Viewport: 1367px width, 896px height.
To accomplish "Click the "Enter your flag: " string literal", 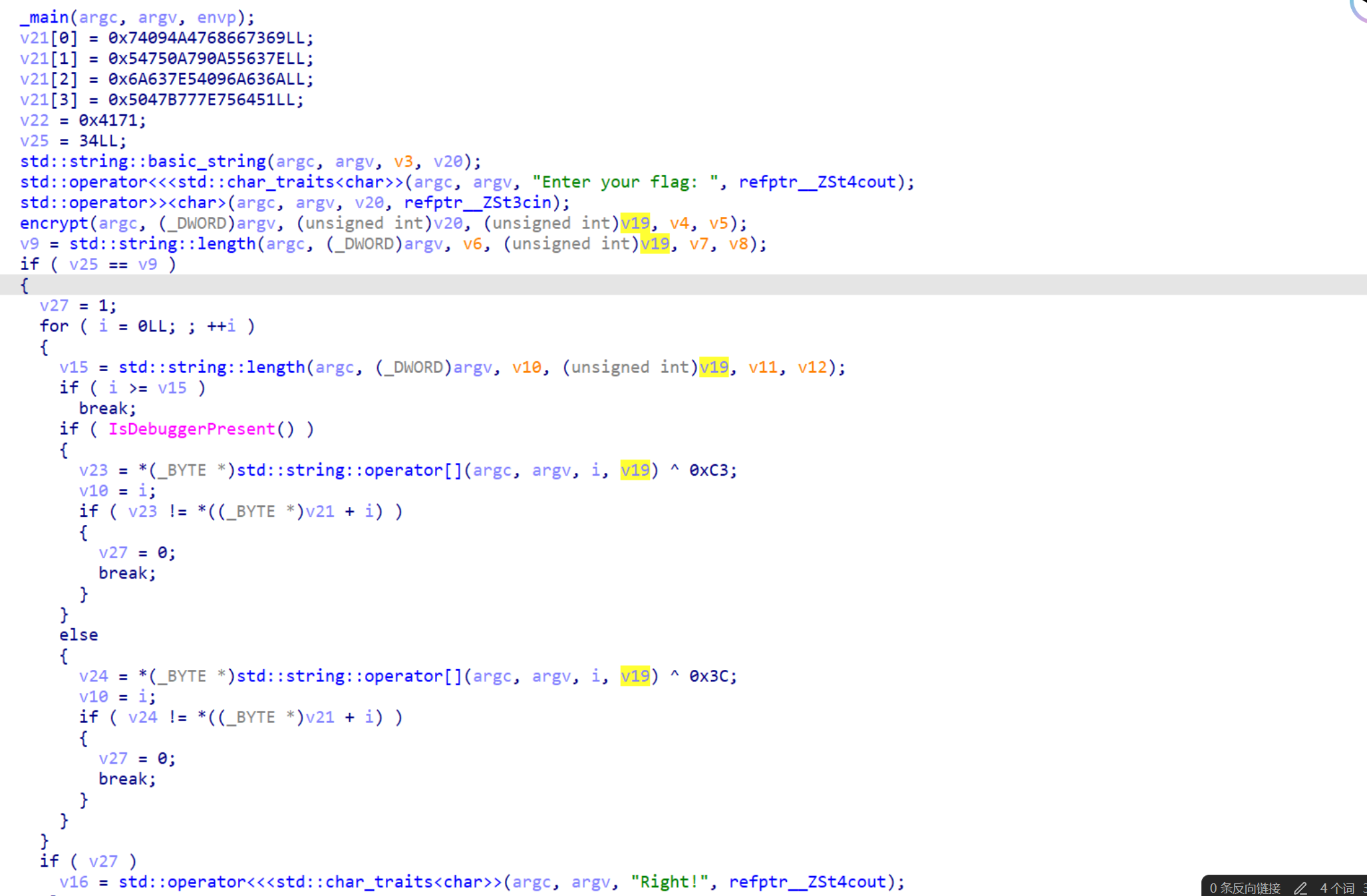I will [x=625, y=182].
